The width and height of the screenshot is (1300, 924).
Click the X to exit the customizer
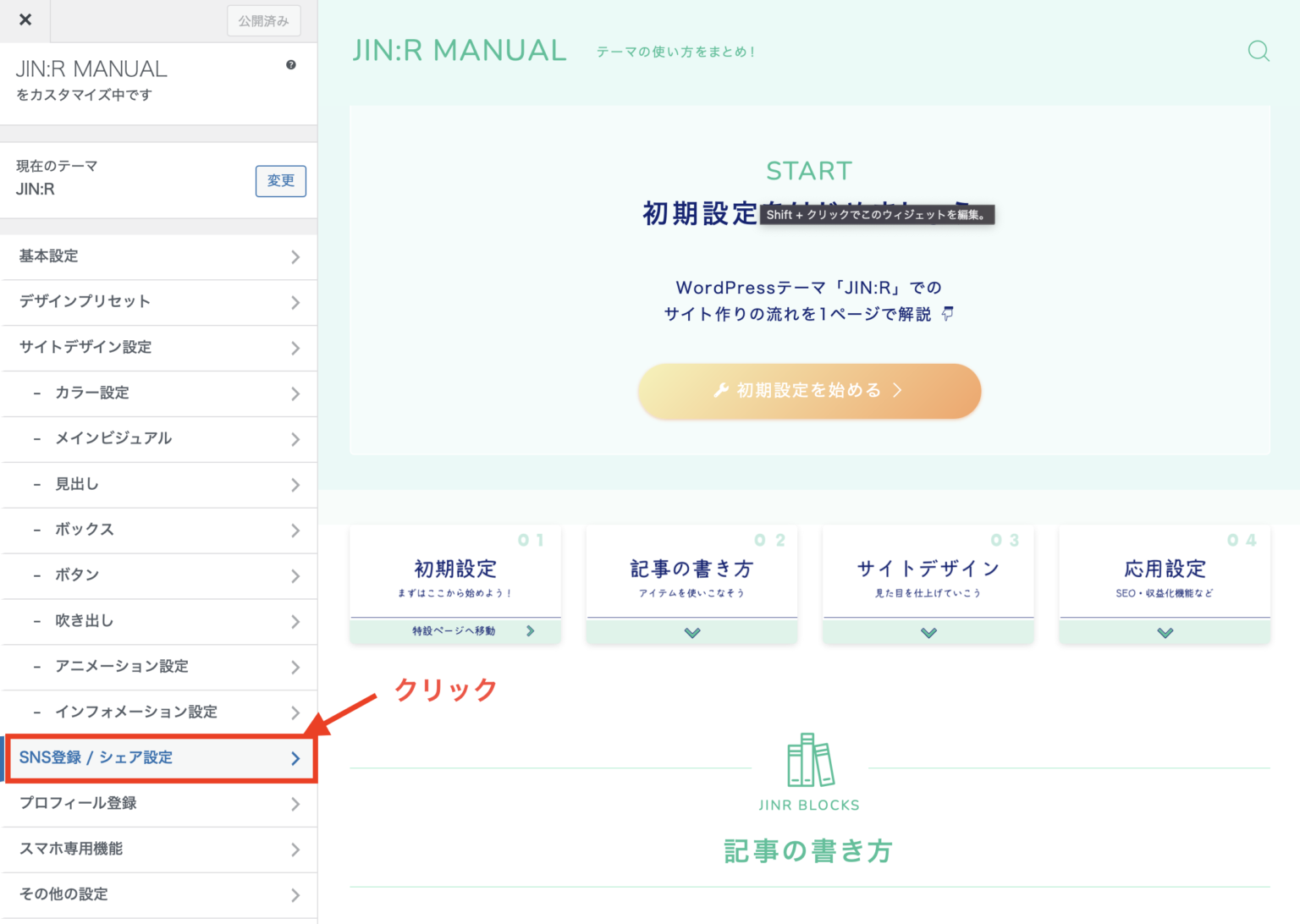[25, 19]
